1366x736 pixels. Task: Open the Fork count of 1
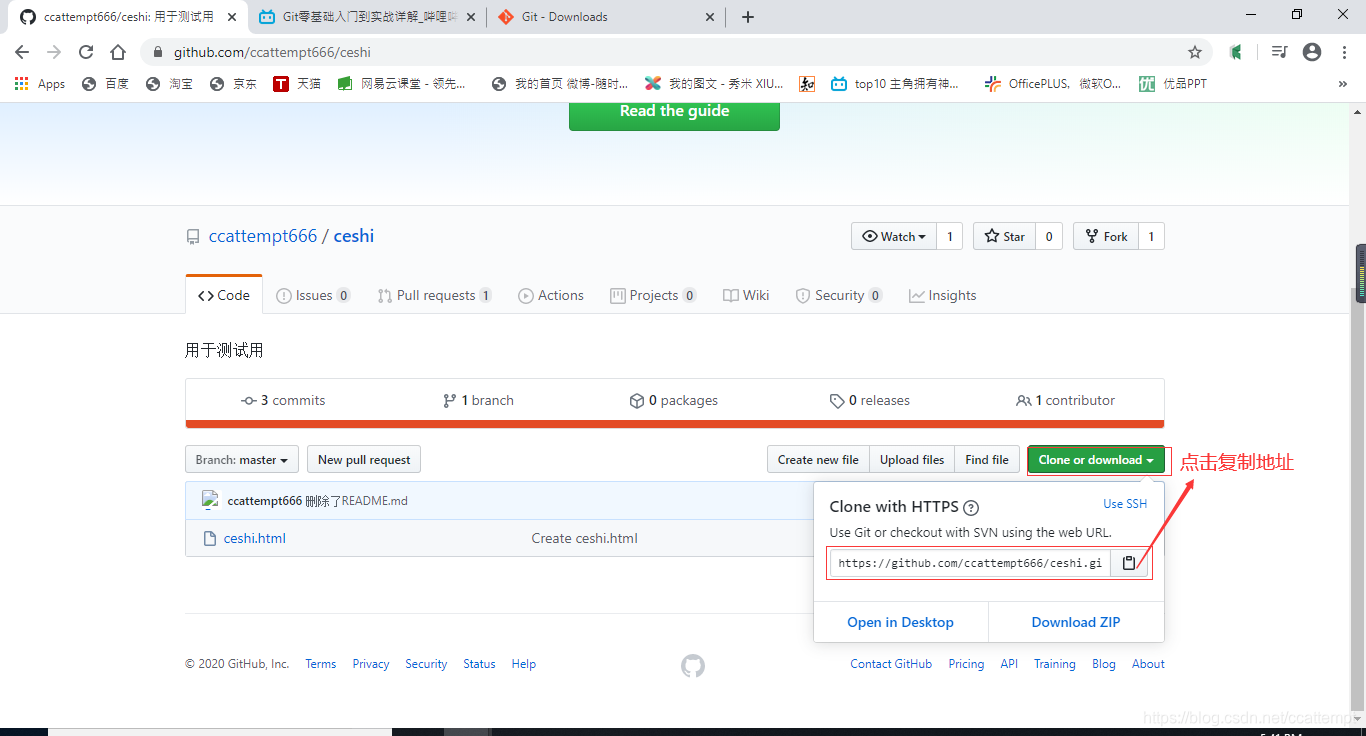1151,236
